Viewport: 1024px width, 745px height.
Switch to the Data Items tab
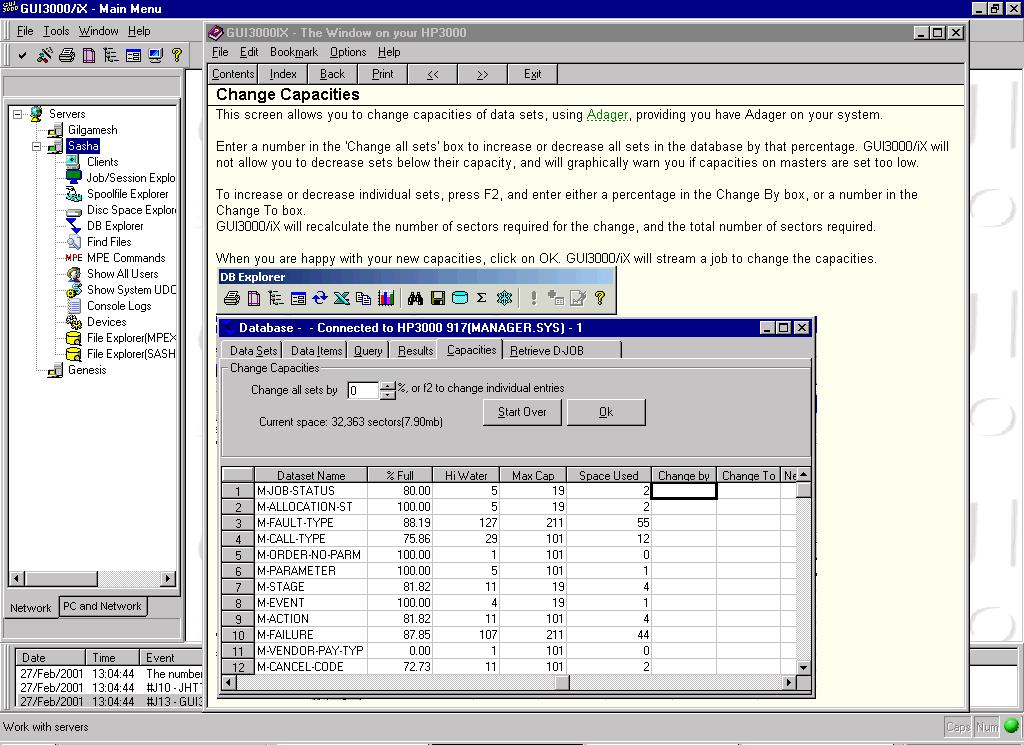316,351
